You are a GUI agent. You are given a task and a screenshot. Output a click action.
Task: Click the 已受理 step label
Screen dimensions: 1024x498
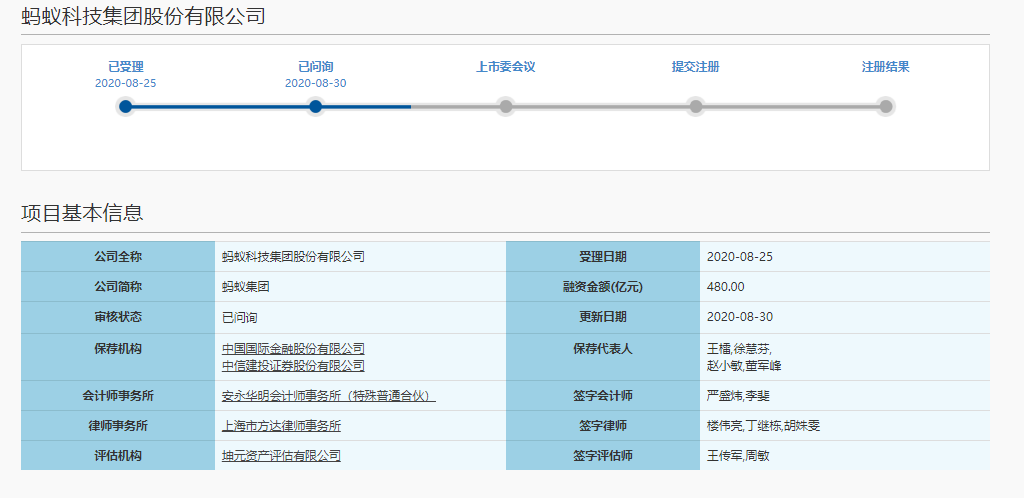point(126,67)
